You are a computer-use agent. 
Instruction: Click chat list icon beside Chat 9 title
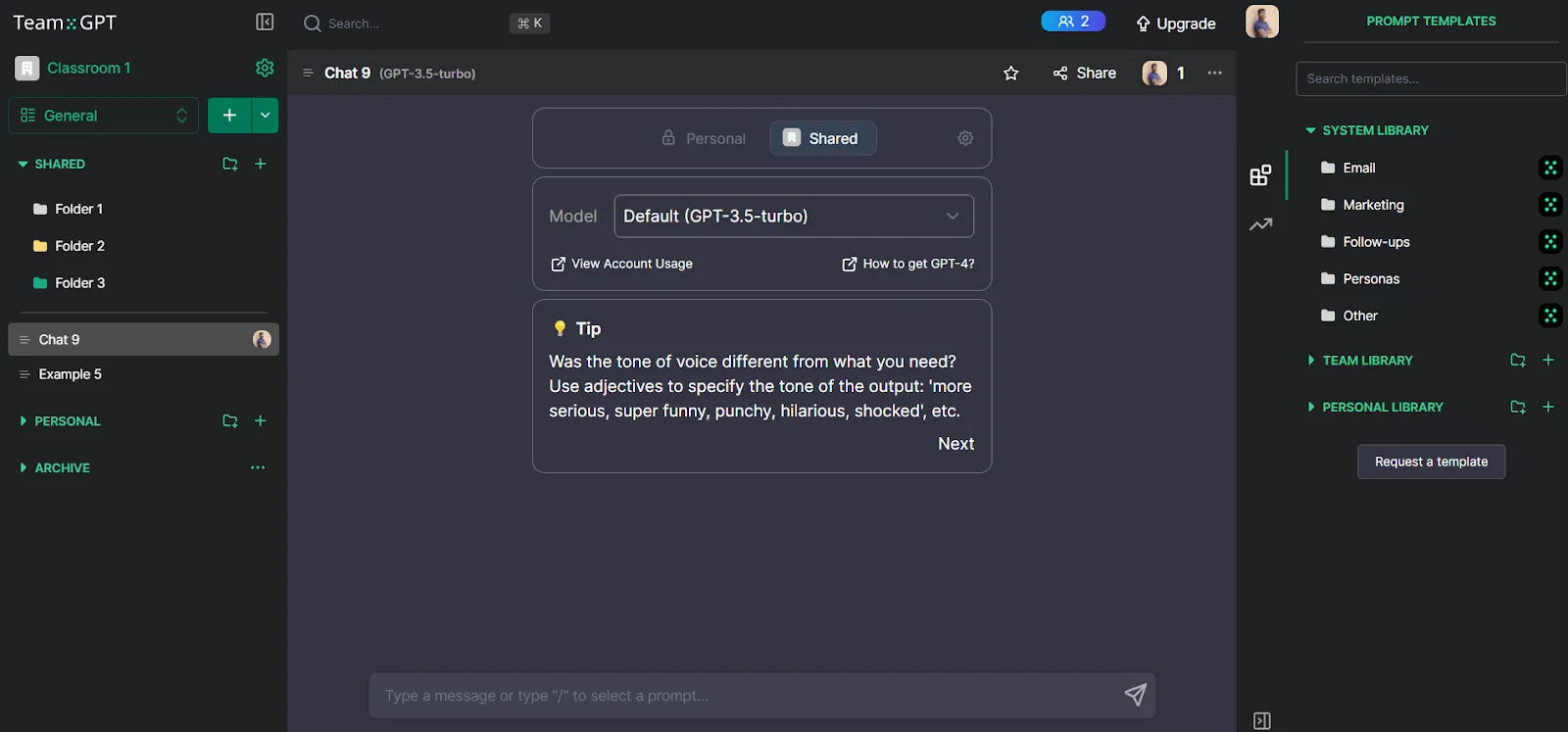308,73
